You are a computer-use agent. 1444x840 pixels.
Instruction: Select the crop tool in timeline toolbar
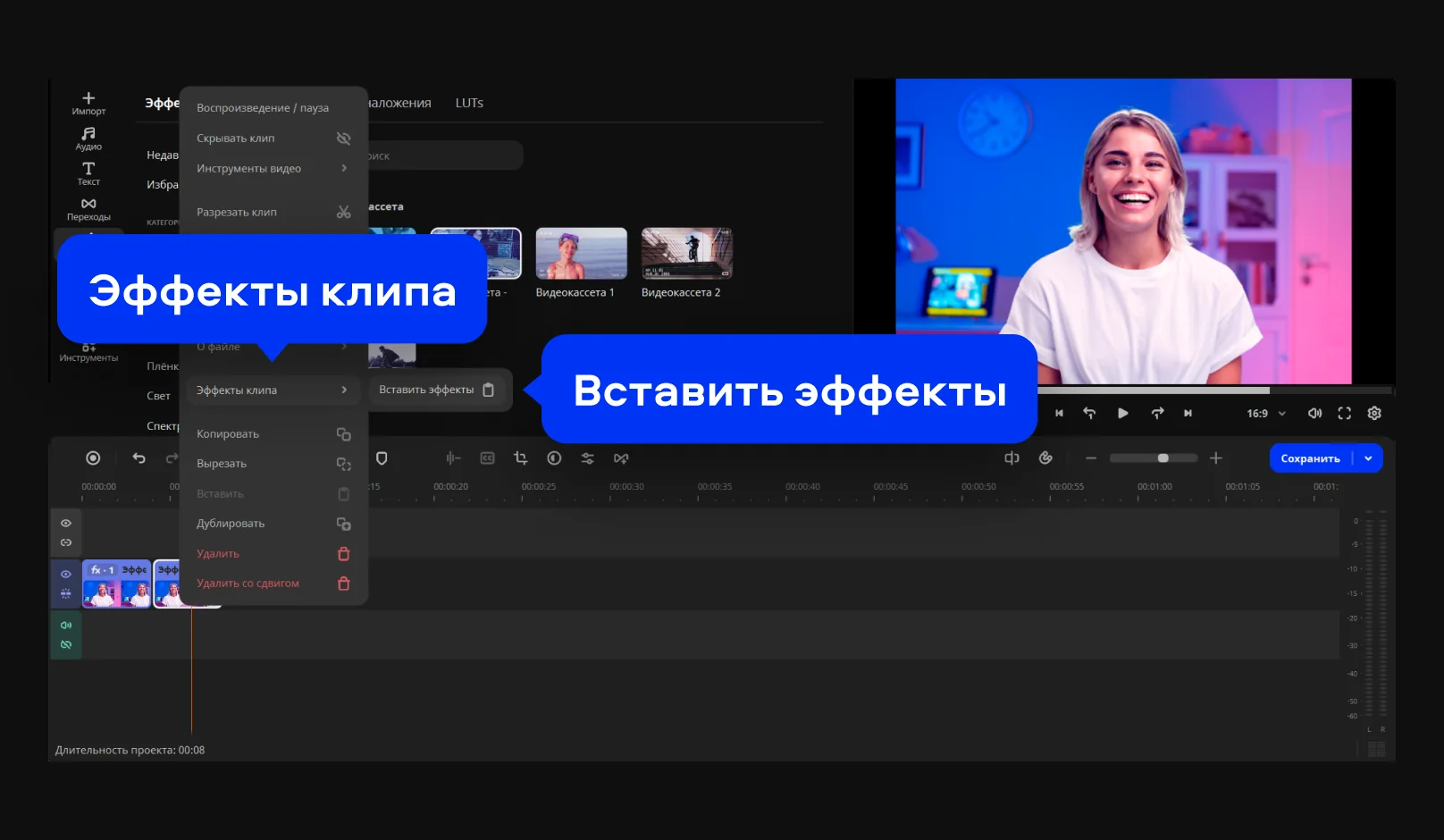point(521,458)
